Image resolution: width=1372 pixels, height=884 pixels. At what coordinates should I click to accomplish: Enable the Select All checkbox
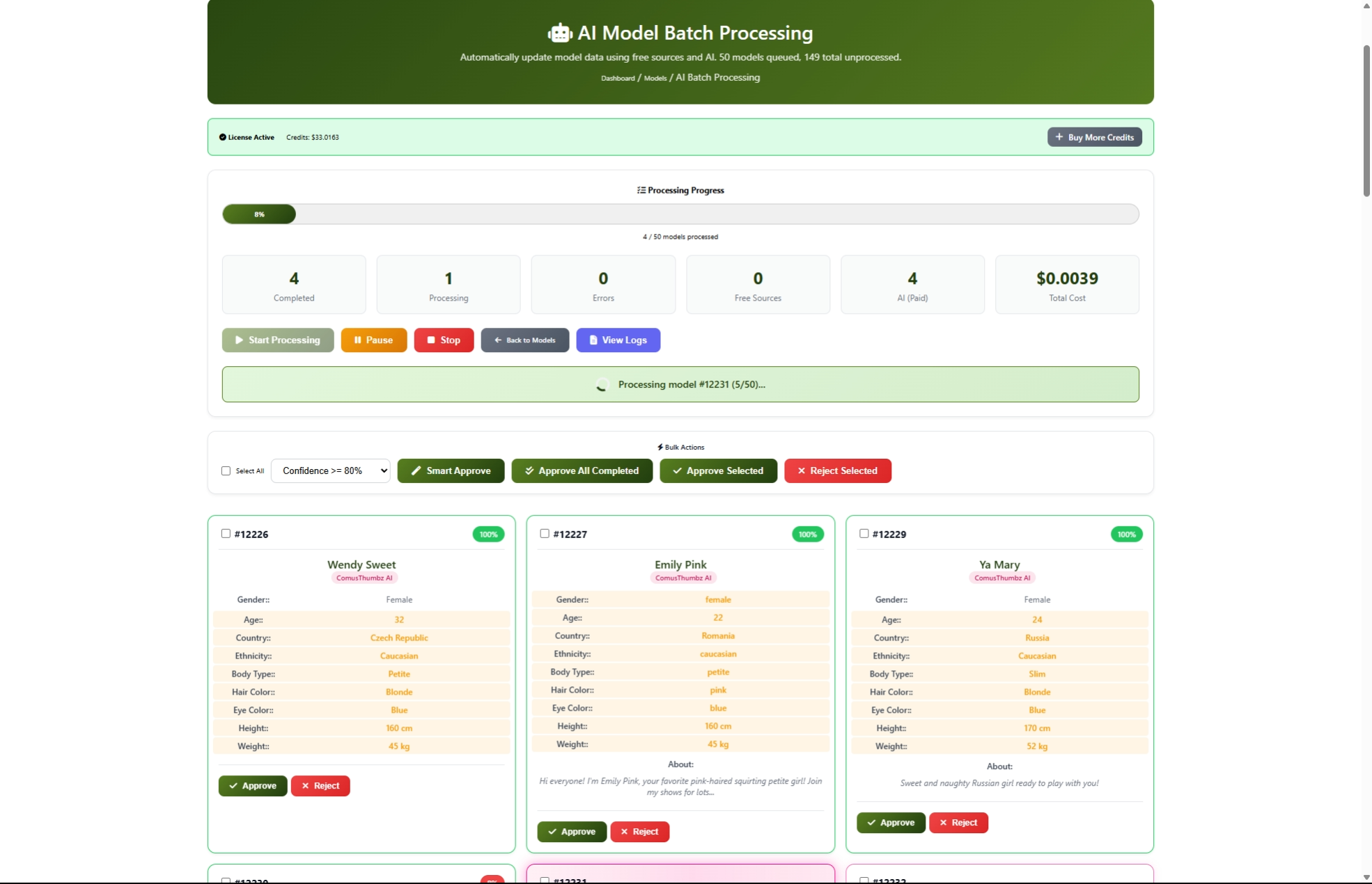[225, 471]
